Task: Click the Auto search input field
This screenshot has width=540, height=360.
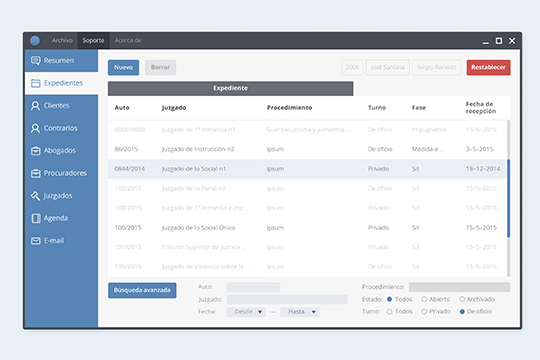Action: coord(253,287)
